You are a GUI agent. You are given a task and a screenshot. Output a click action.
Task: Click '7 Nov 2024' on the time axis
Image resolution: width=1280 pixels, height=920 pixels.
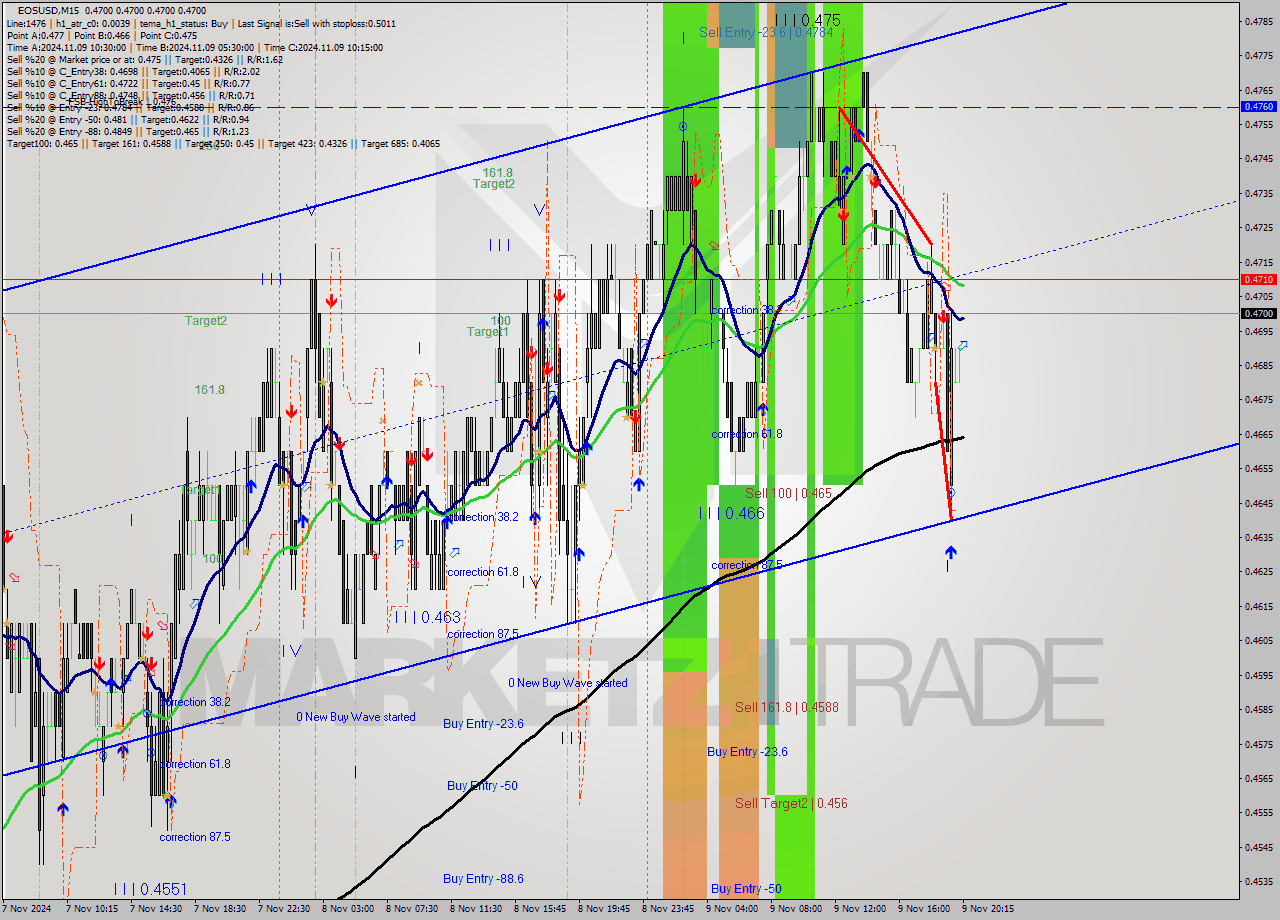click(26, 909)
